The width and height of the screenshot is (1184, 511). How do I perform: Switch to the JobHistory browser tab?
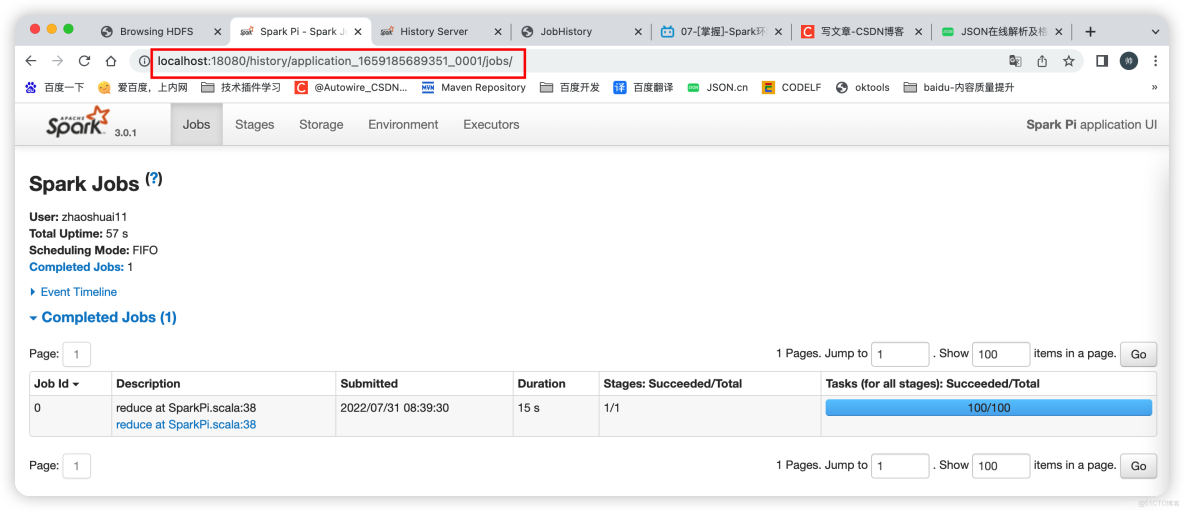(x=566, y=32)
